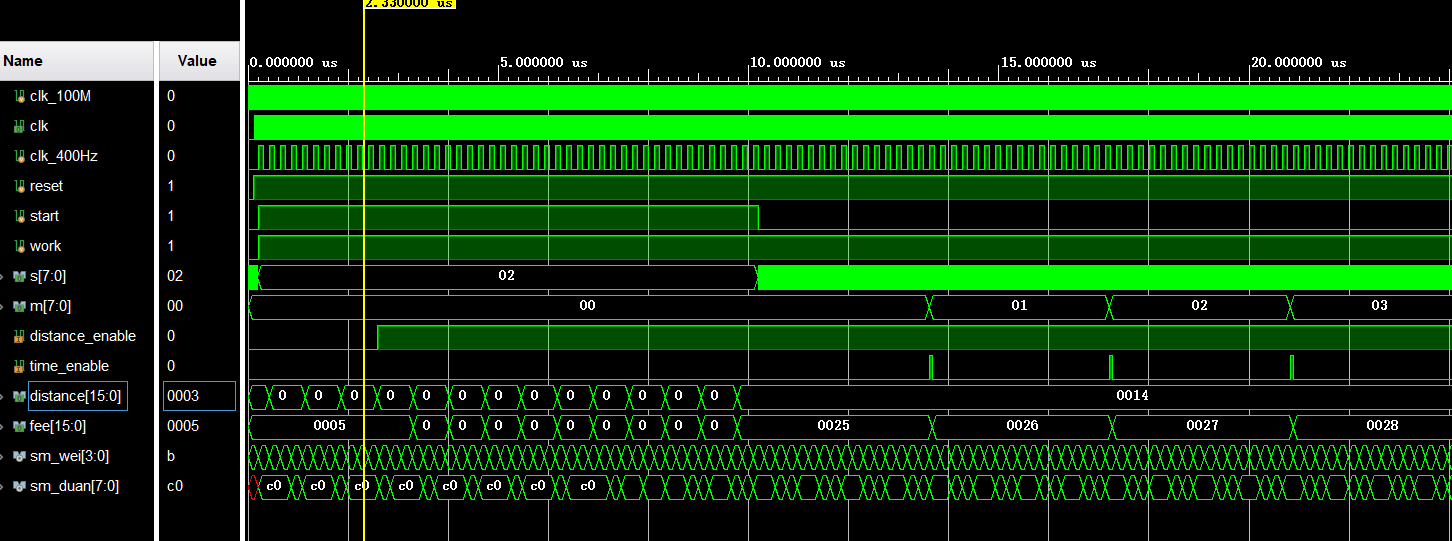Click the s[7:0] value 02 cell
Image resolution: width=1452 pixels, height=541 pixels.
(199, 276)
